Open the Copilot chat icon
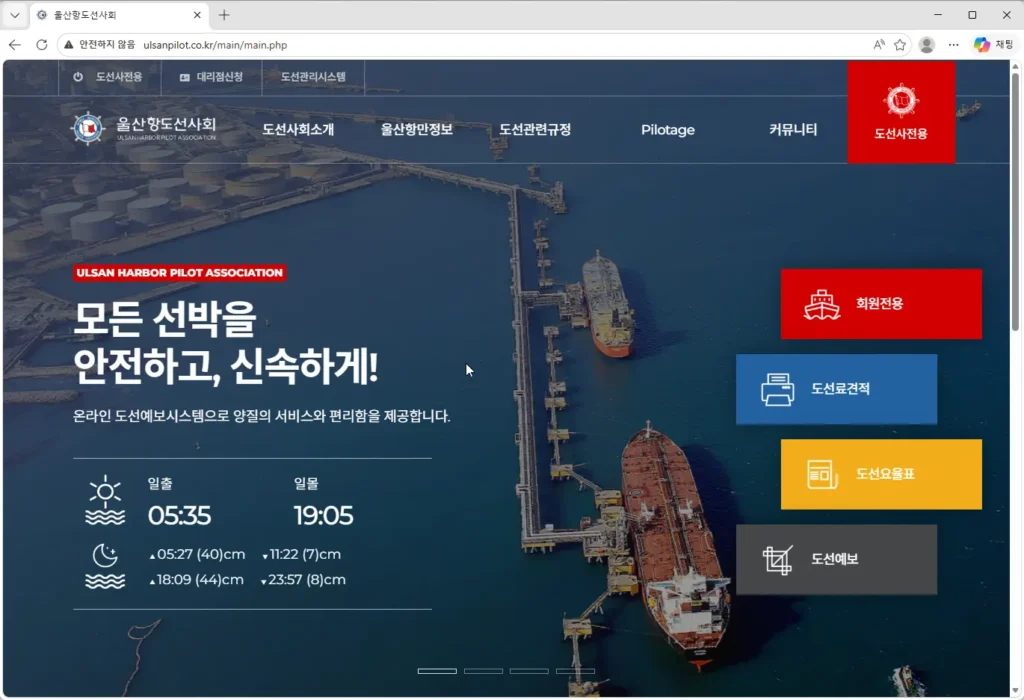The height and width of the screenshot is (700, 1024). (982, 45)
